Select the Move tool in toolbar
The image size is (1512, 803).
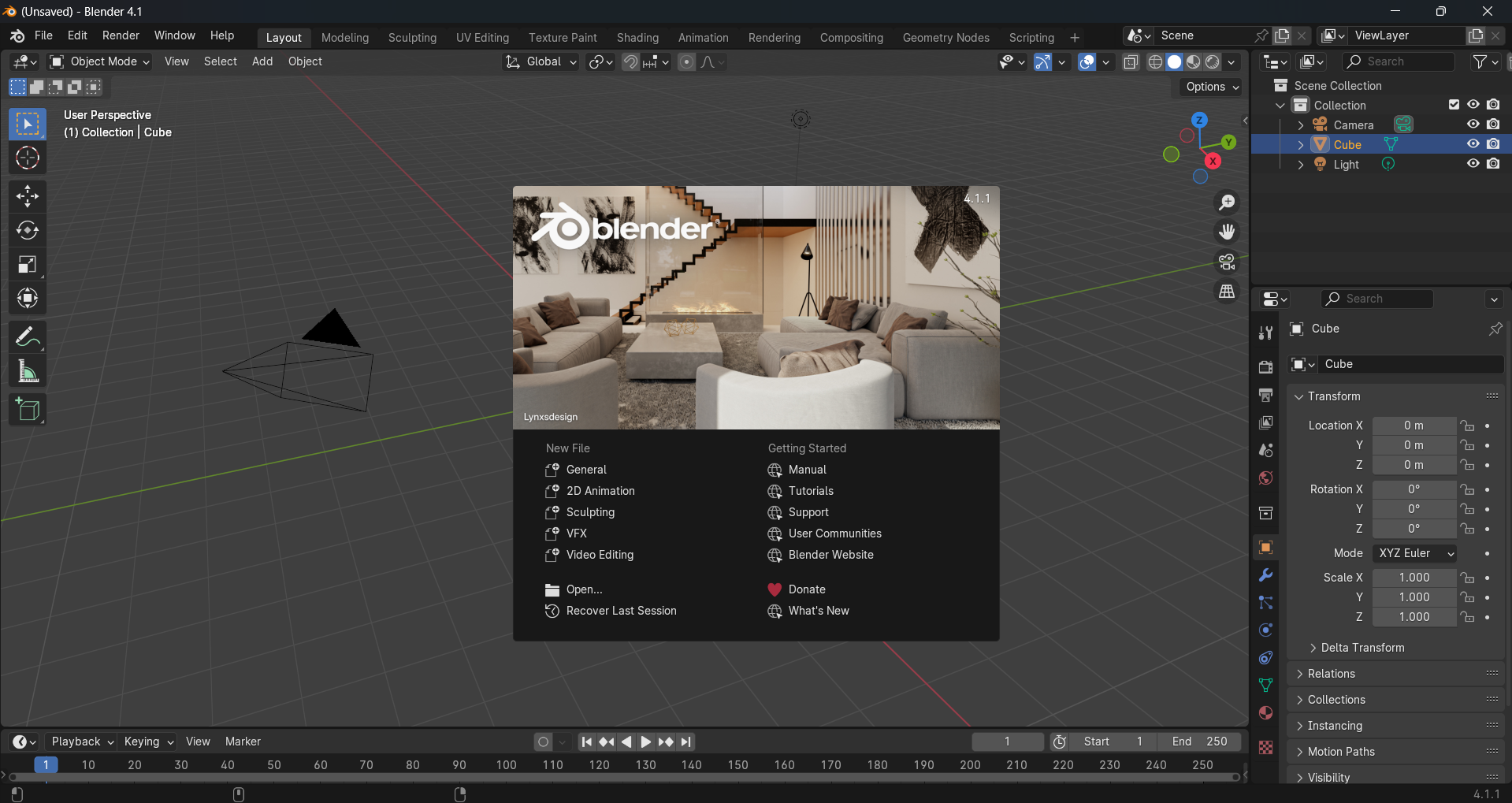(x=28, y=196)
